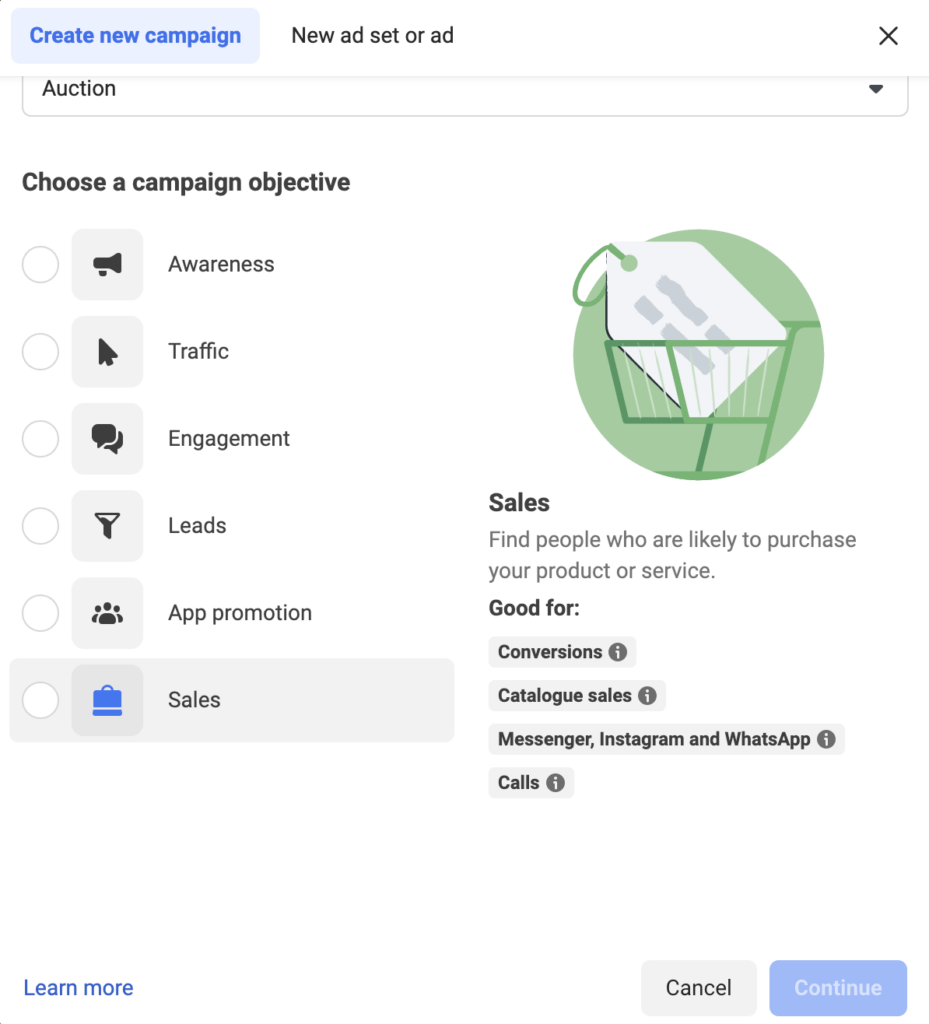The image size is (929, 1024).
Task: Click the Traffic cursor icon
Action: pos(107,351)
